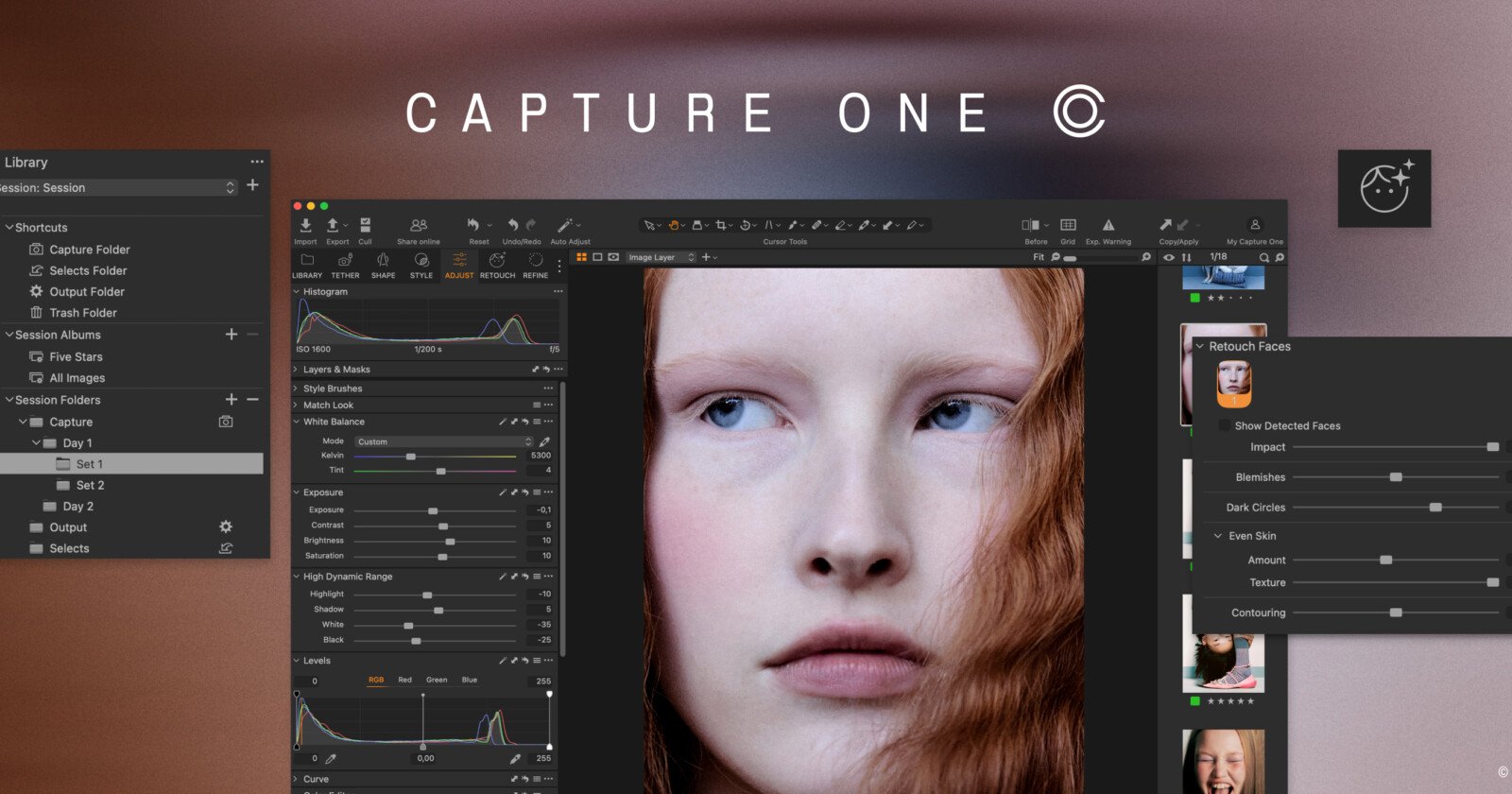The height and width of the screenshot is (794, 1512).
Task: Select the Red channel tab in Levels
Action: click(404, 680)
